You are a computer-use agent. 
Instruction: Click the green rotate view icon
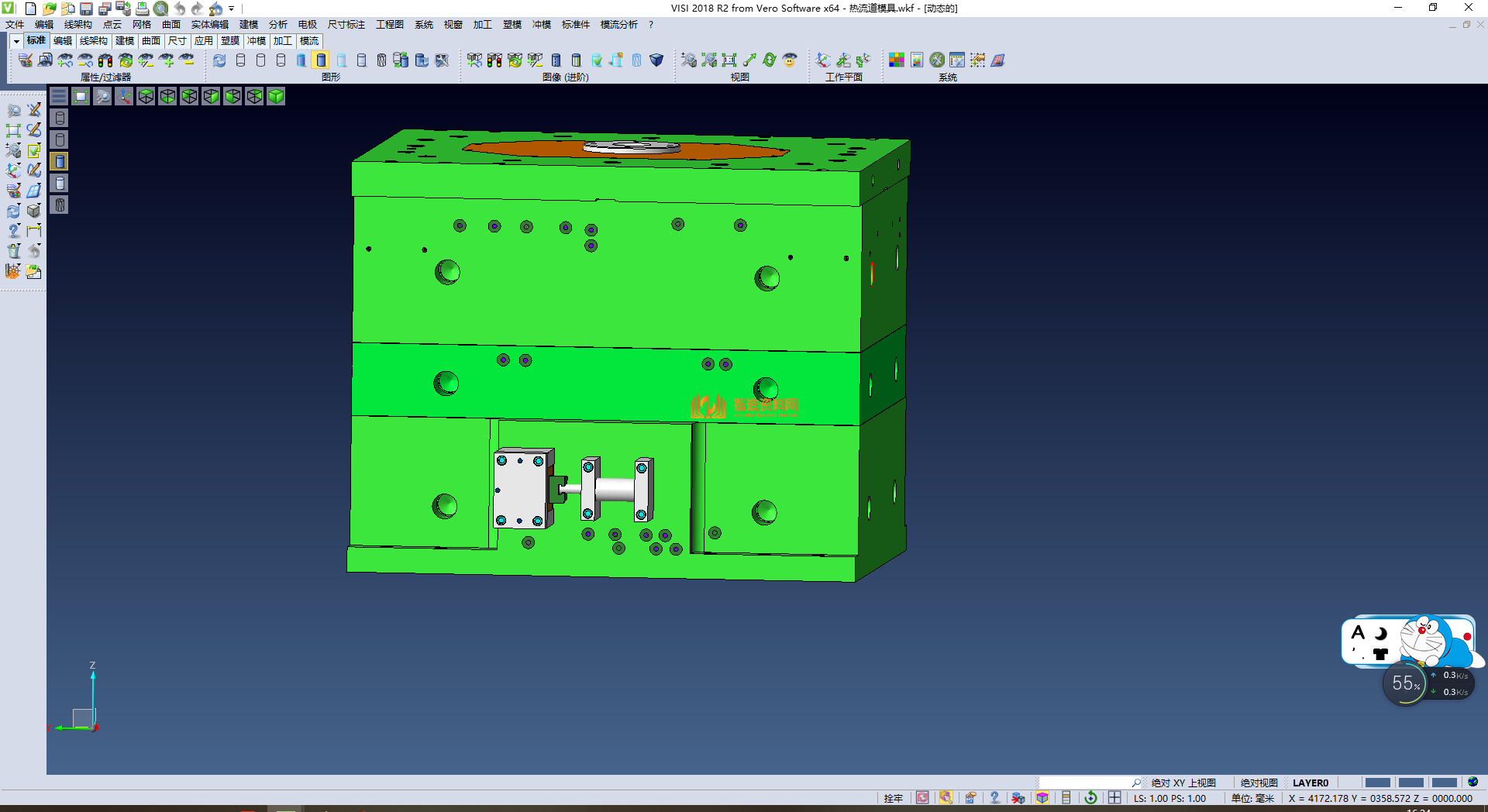point(769,60)
